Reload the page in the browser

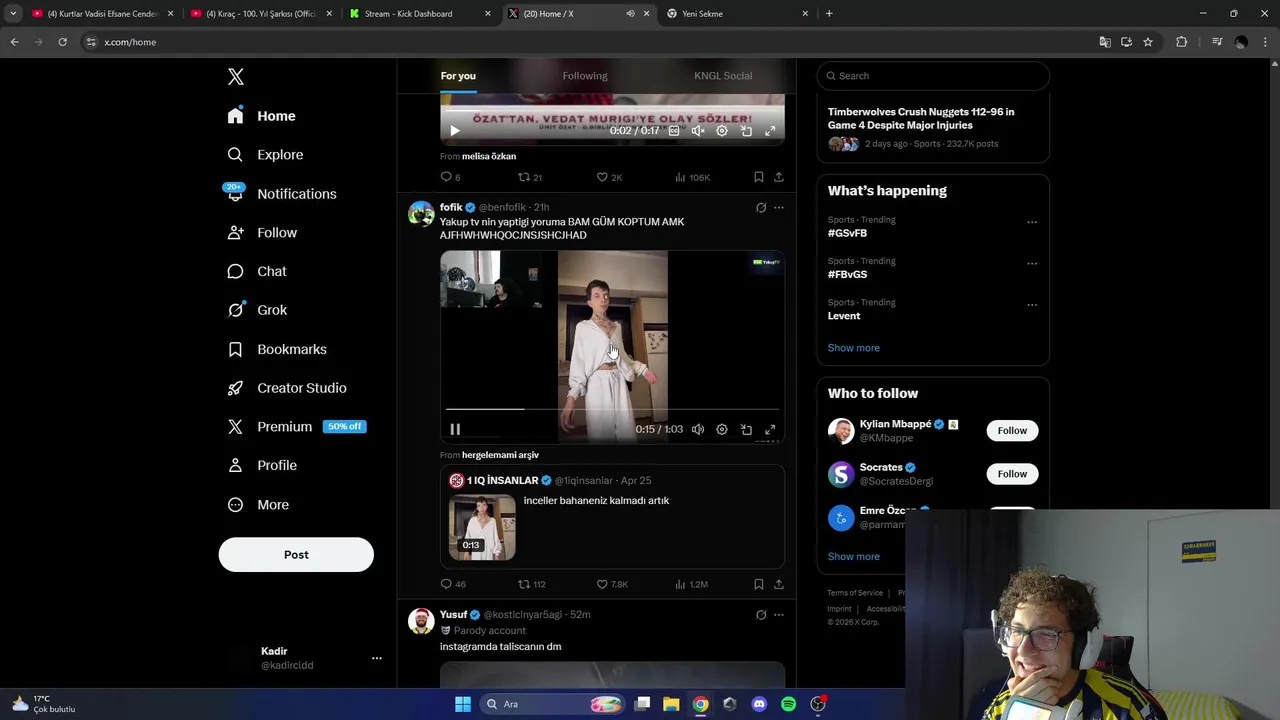[62, 42]
